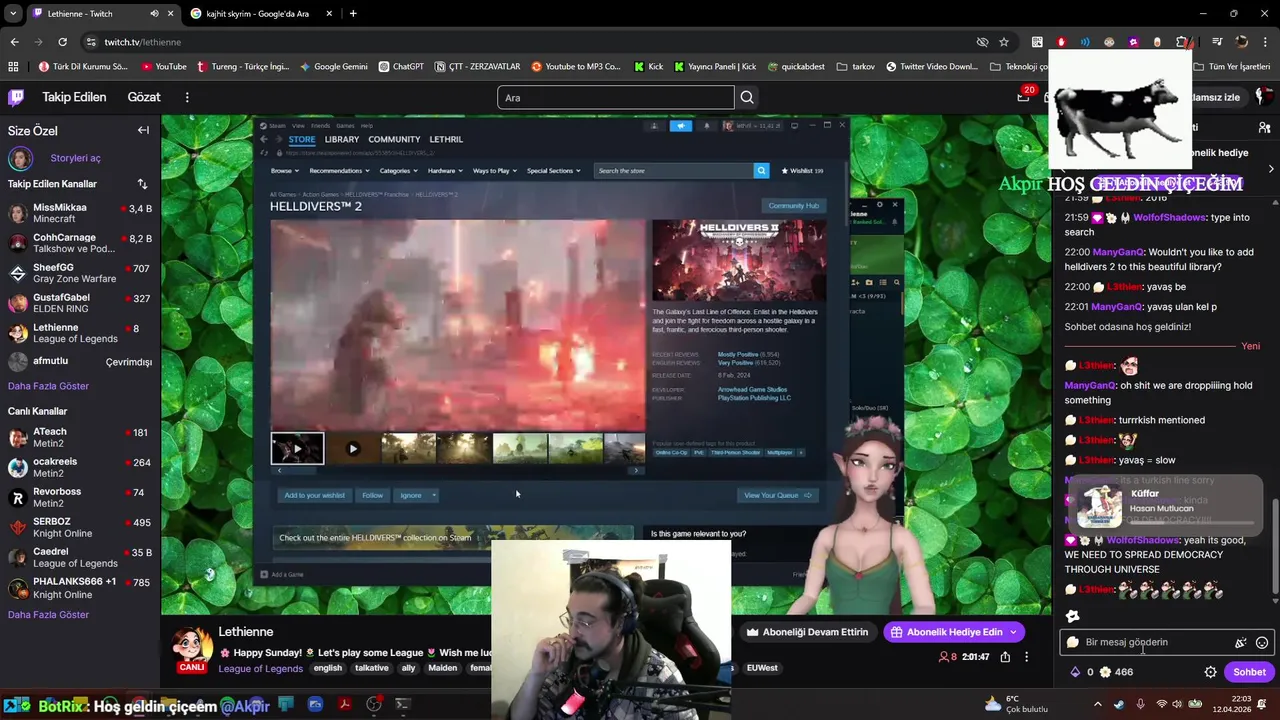Image resolution: width=1280 pixels, height=720 pixels.
Task: Show more followed channels link
Action: pos(48,386)
